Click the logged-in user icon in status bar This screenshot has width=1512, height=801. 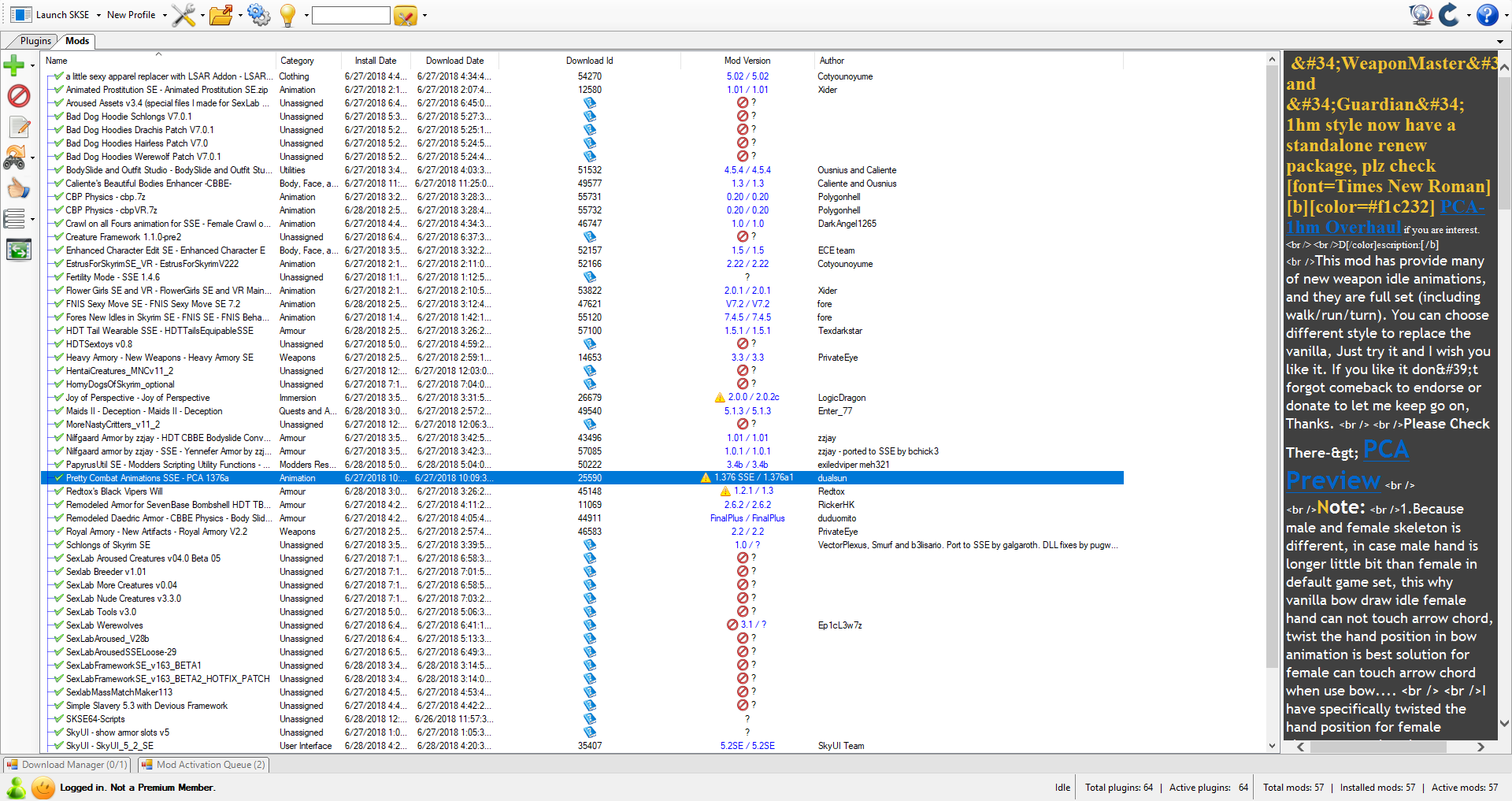click(x=16, y=787)
